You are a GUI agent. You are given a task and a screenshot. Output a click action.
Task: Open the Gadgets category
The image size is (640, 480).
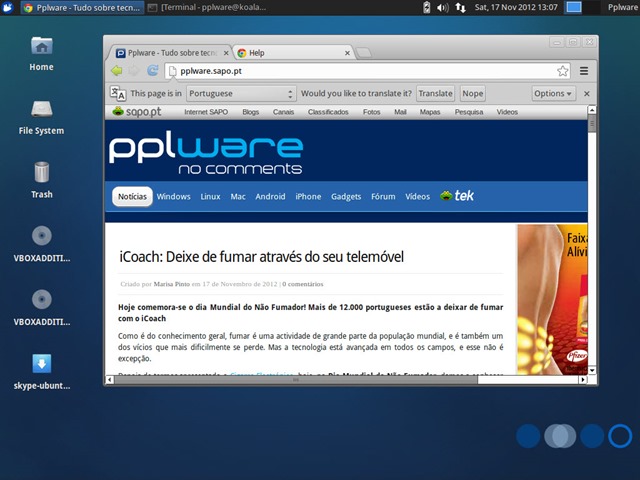click(346, 196)
